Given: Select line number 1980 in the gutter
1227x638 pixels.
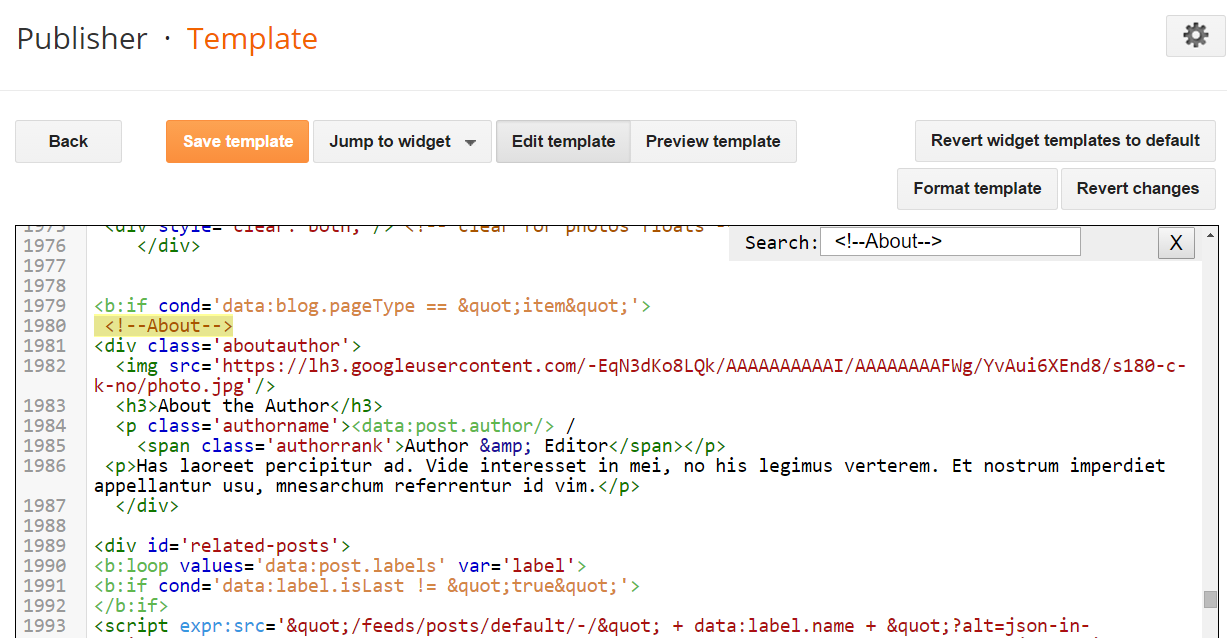Looking at the screenshot, I should [45, 326].
